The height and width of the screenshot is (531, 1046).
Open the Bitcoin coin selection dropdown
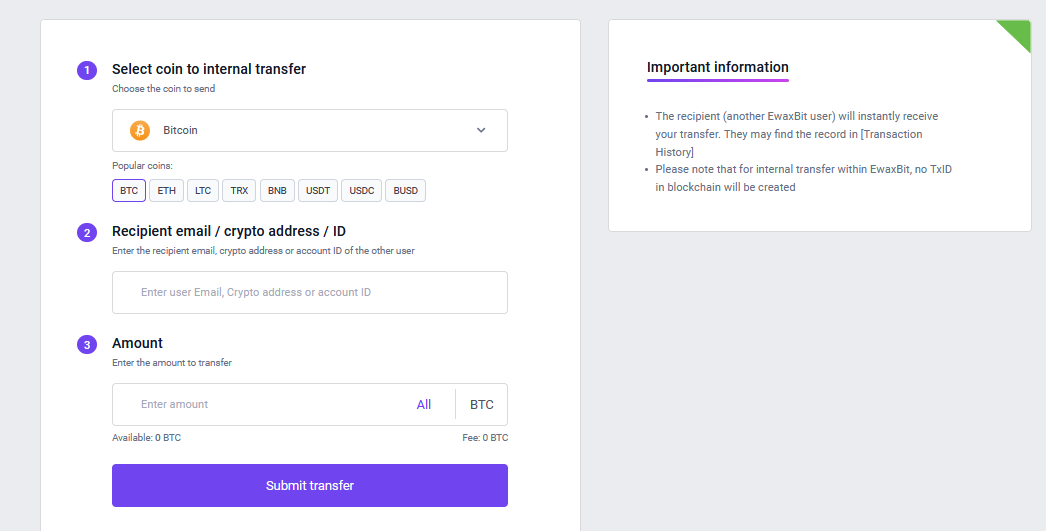pyautogui.click(x=309, y=130)
